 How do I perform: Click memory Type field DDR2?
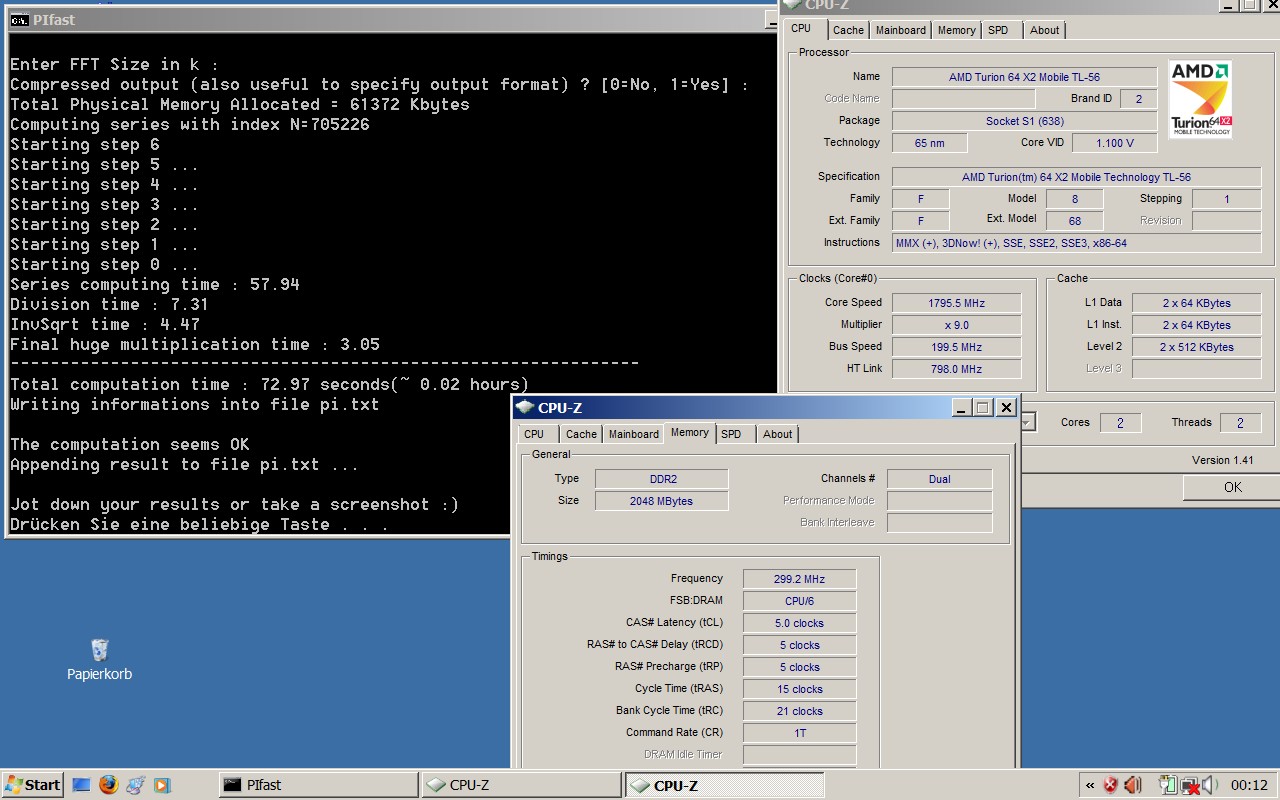pyautogui.click(x=661, y=479)
